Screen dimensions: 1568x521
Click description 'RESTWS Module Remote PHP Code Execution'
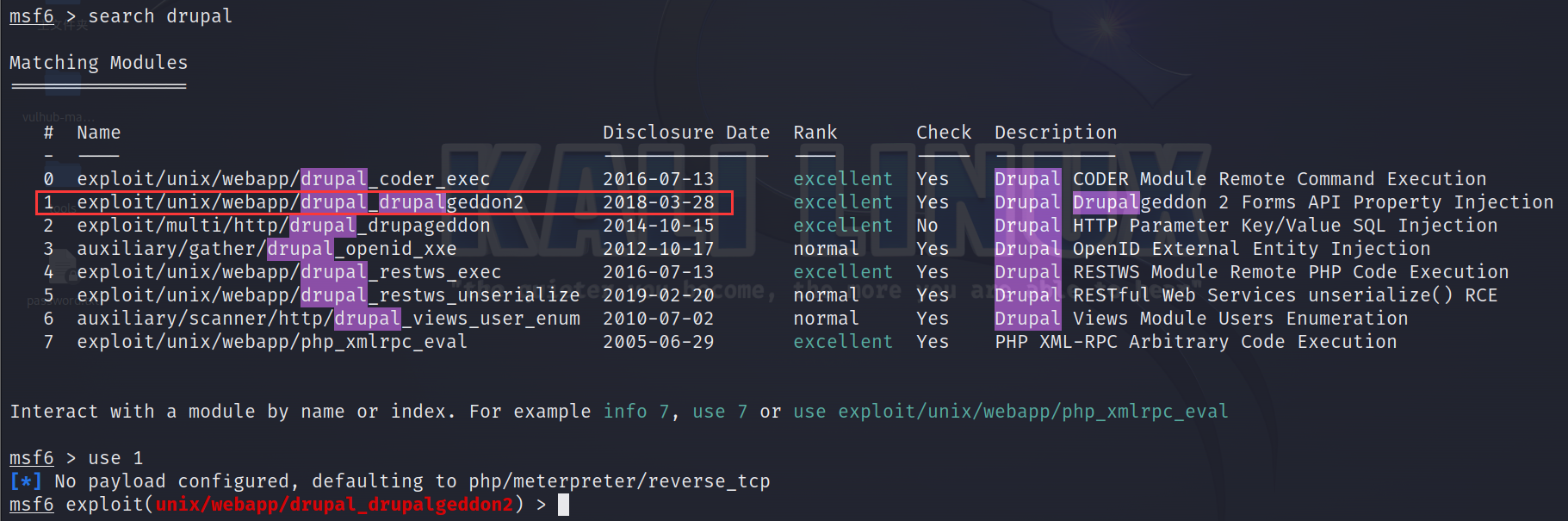[1291, 272]
